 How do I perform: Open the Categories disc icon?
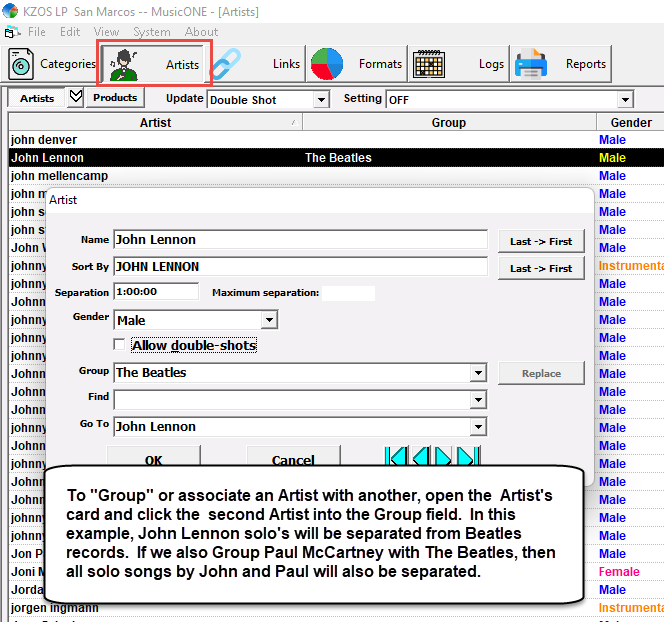click(21, 64)
